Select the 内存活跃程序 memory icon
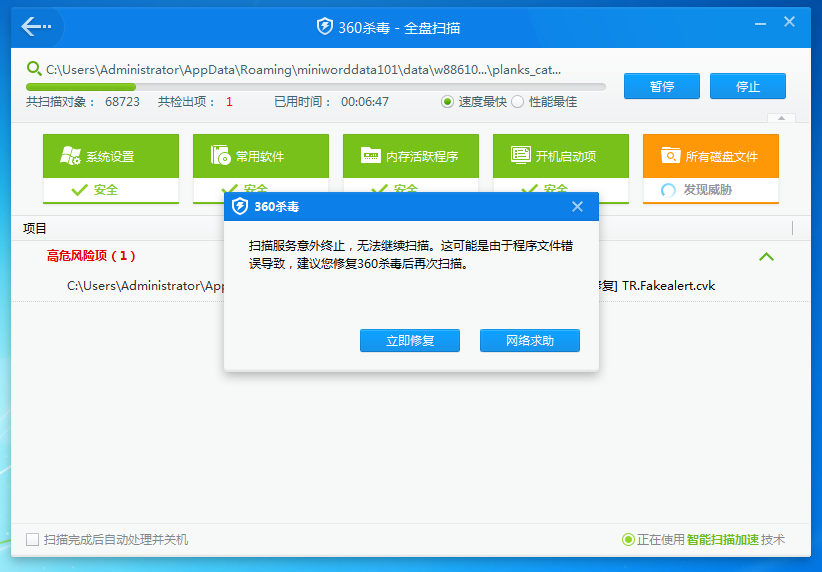Image resolution: width=822 pixels, height=572 pixels. click(371, 156)
